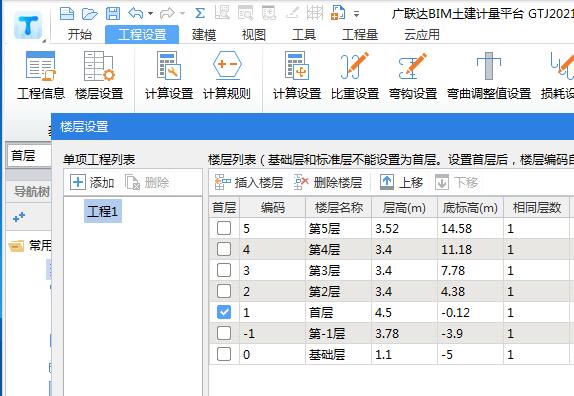Open the 常用 folder in navigation tree
574x396 pixels.
point(31,245)
